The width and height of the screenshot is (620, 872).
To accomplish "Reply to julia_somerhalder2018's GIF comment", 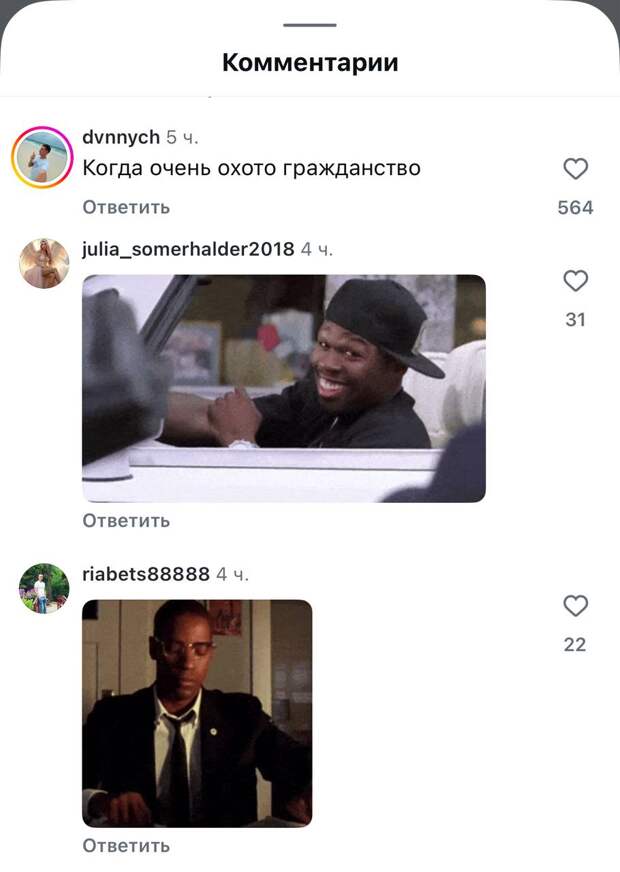I will [126, 521].
